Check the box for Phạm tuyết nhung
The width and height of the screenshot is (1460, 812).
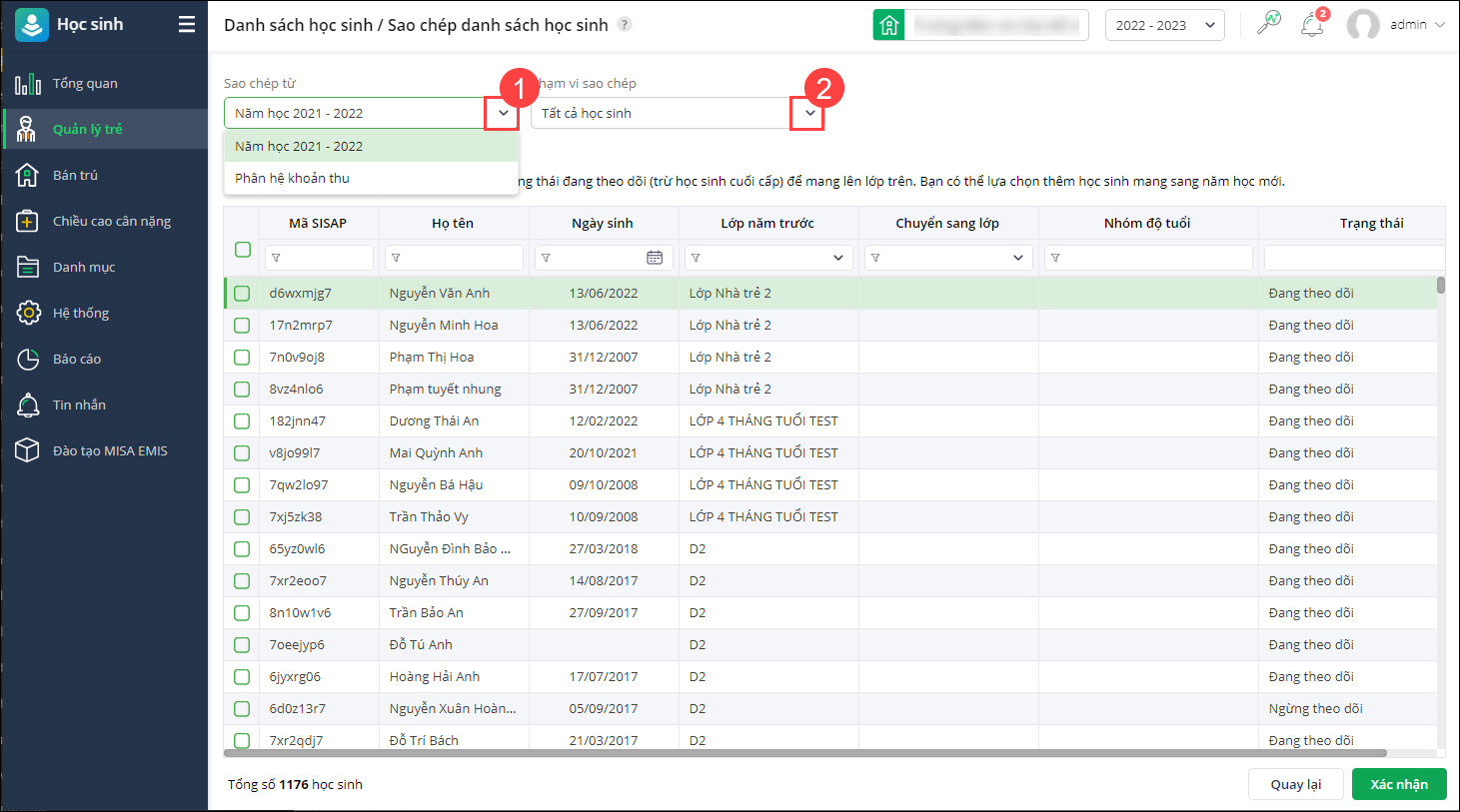[x=242, y=390]
